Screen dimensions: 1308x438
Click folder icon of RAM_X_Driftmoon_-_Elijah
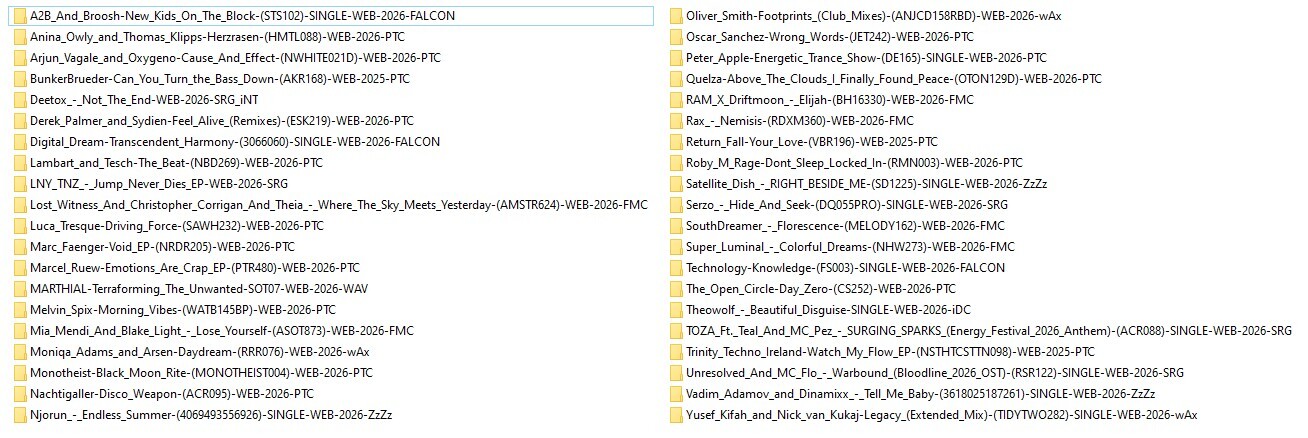click(x=676, y=100)
